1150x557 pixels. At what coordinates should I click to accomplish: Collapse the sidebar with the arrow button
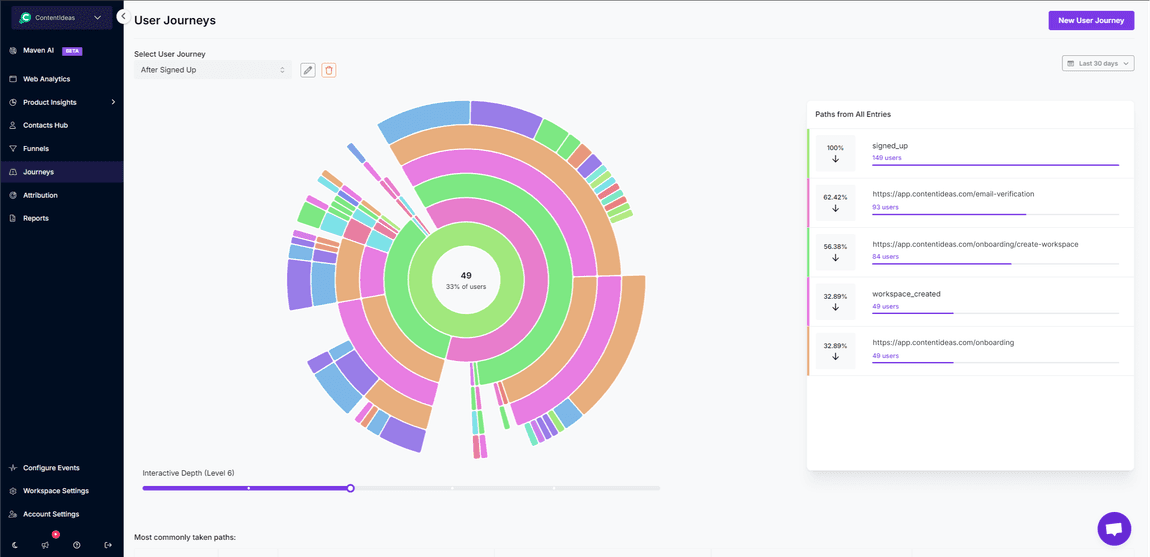122,17
